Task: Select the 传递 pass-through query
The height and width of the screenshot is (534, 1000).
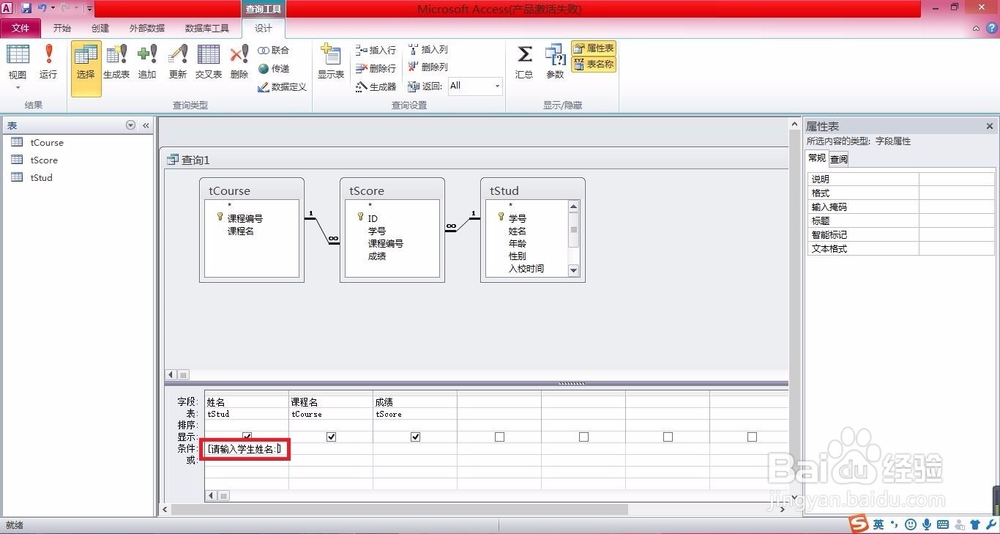Action: tap(274, 68)
